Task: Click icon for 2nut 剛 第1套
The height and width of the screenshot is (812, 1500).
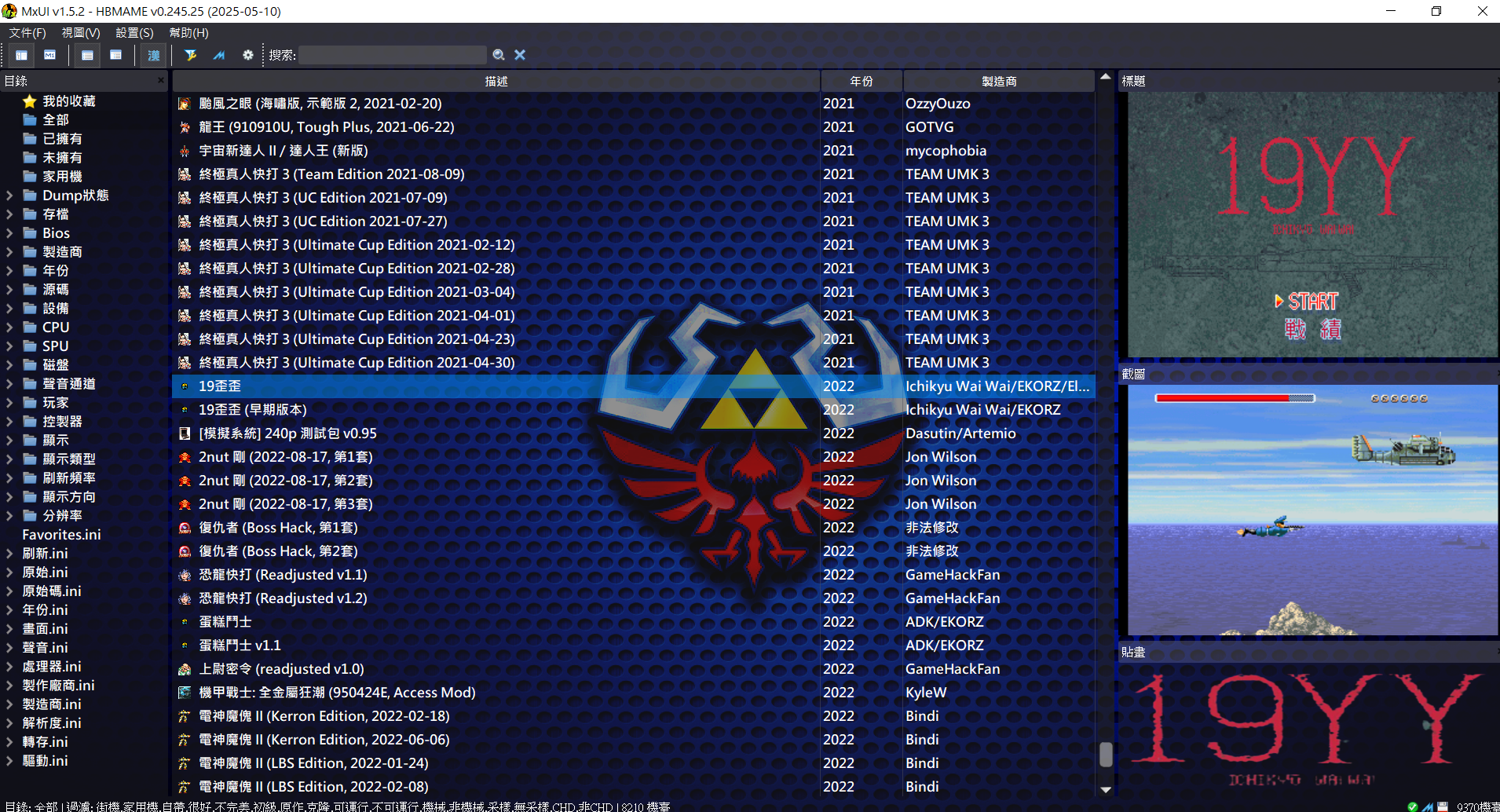Action: click(185, 457)
